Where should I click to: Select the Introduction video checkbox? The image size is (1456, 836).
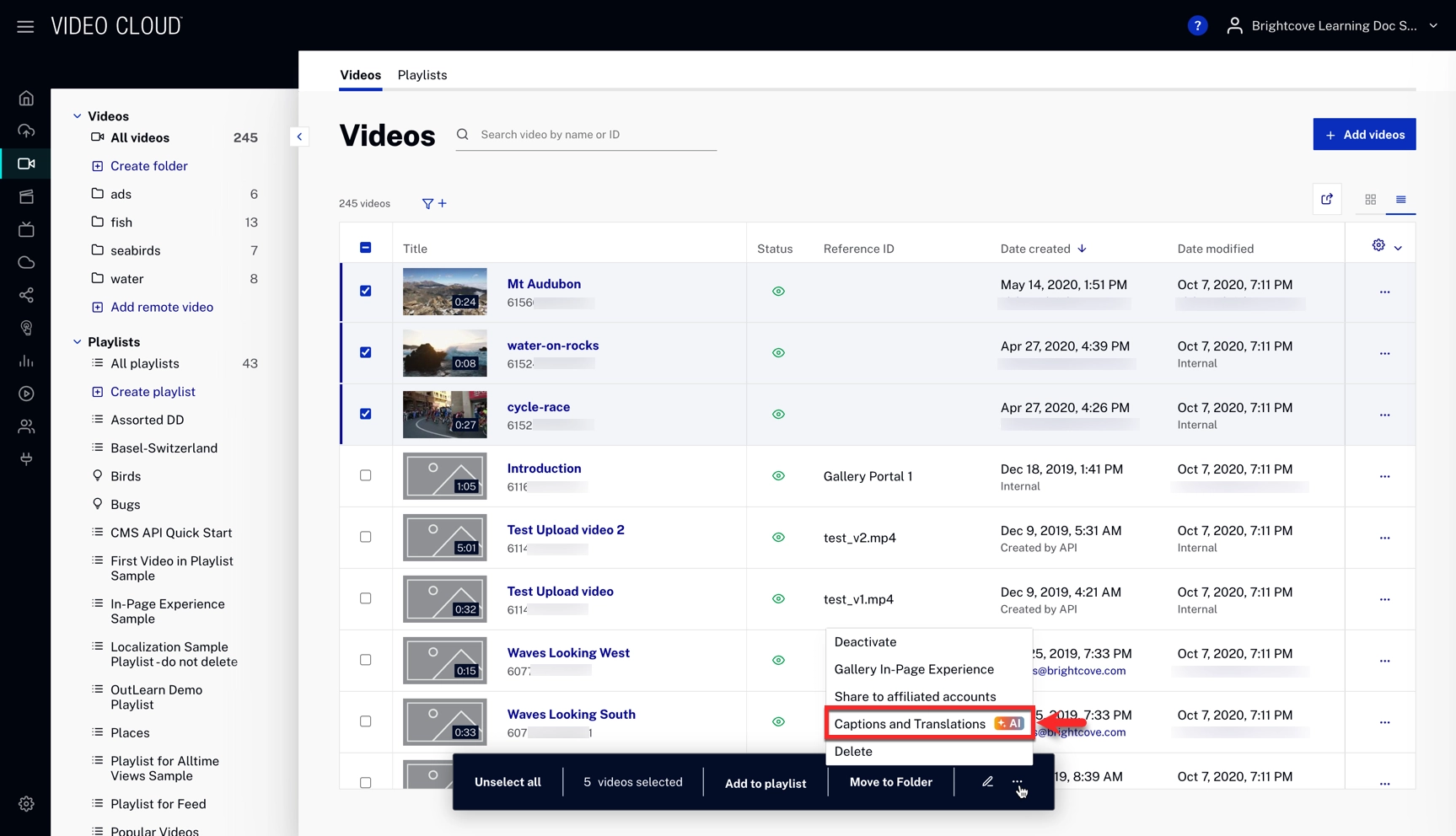coord(365,475)
